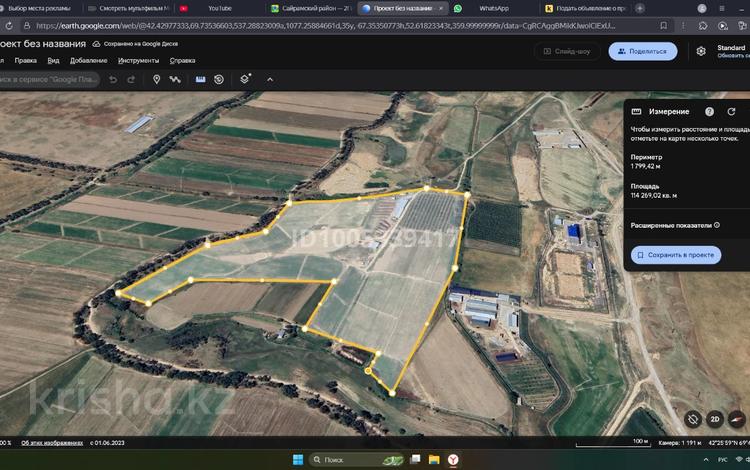Click the area value 114 269,02 кв. м
Image resolution: width=750 pixels, height=470 pixels.
click(x=653, y=196)
